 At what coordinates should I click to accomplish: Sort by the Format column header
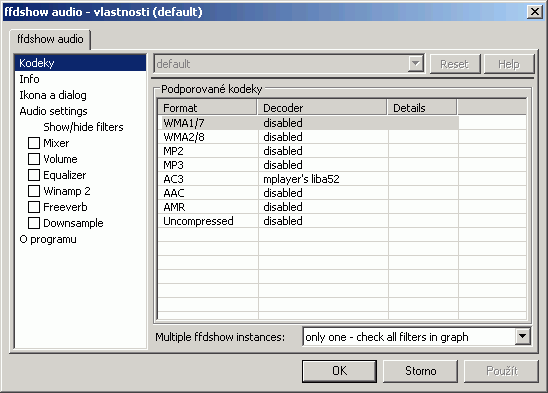tap(208, 108)
